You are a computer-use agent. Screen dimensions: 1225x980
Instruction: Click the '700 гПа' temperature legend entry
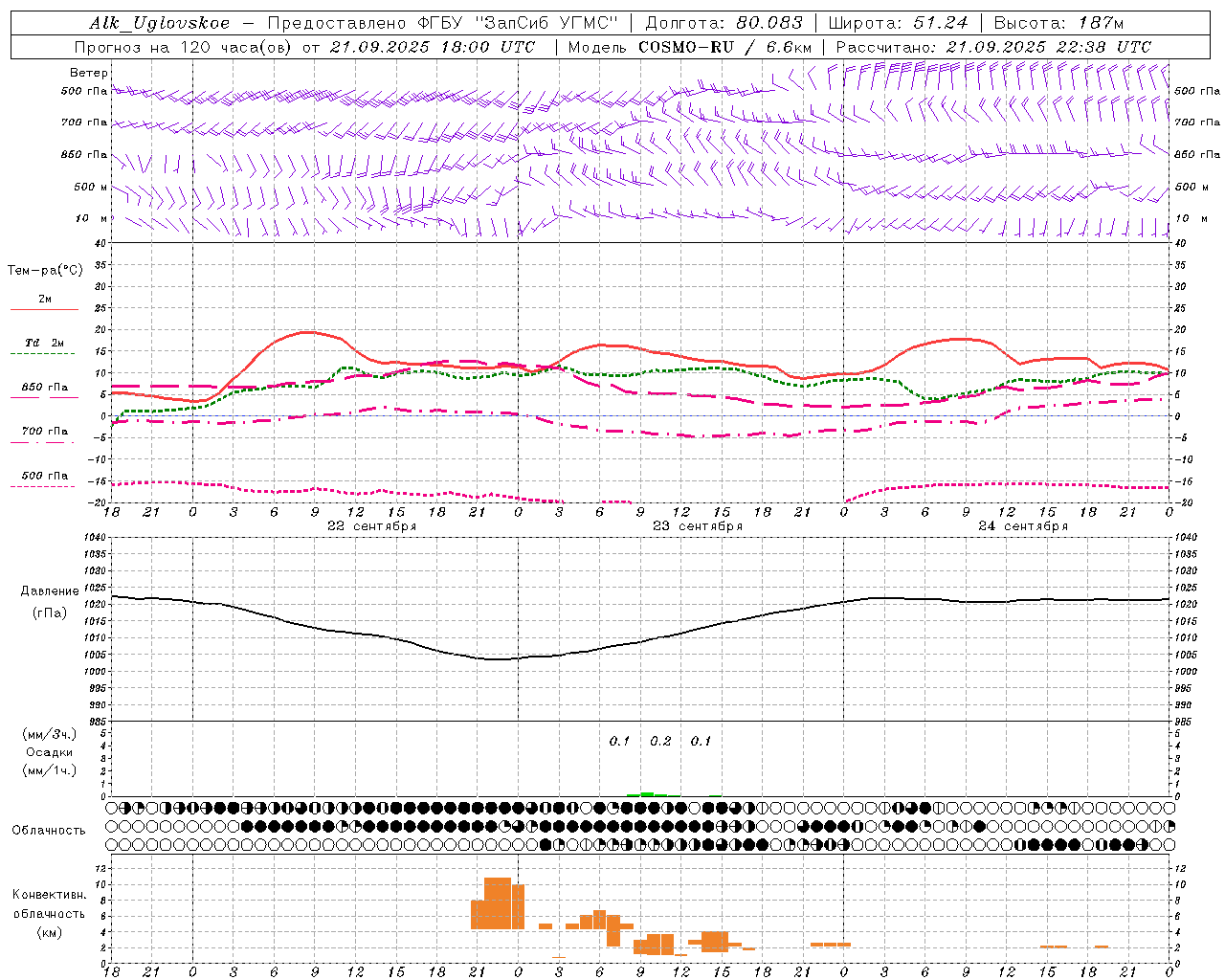[x=45, y=431]
